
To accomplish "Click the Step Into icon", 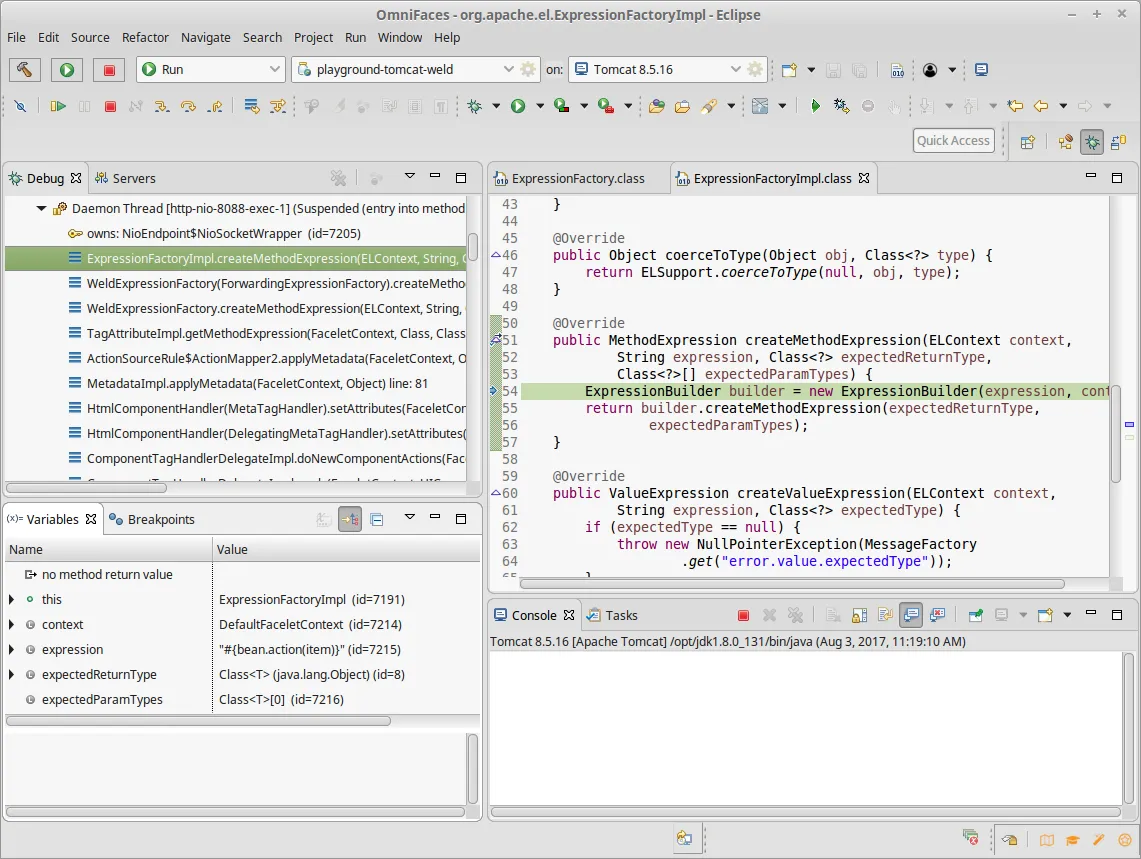I will pos(162,106).
